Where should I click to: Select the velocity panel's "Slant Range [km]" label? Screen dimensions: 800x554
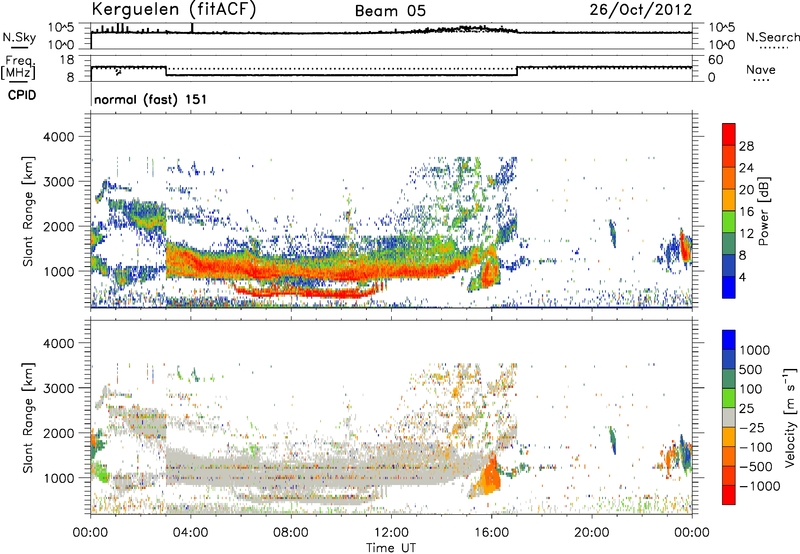(x=28, y=417)
